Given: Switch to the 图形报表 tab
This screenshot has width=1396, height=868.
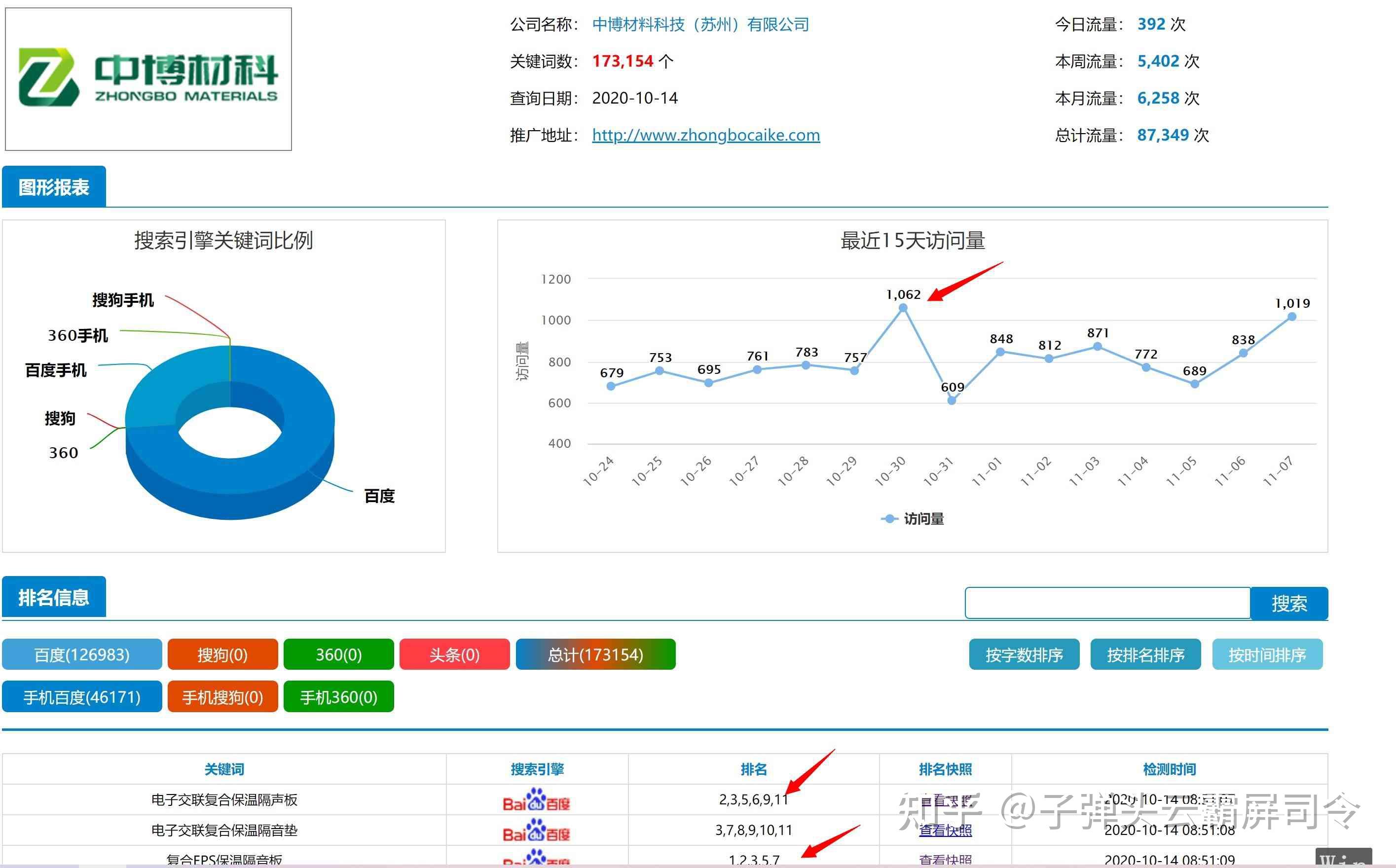Looking at the screenshot, I should point(54,186).
